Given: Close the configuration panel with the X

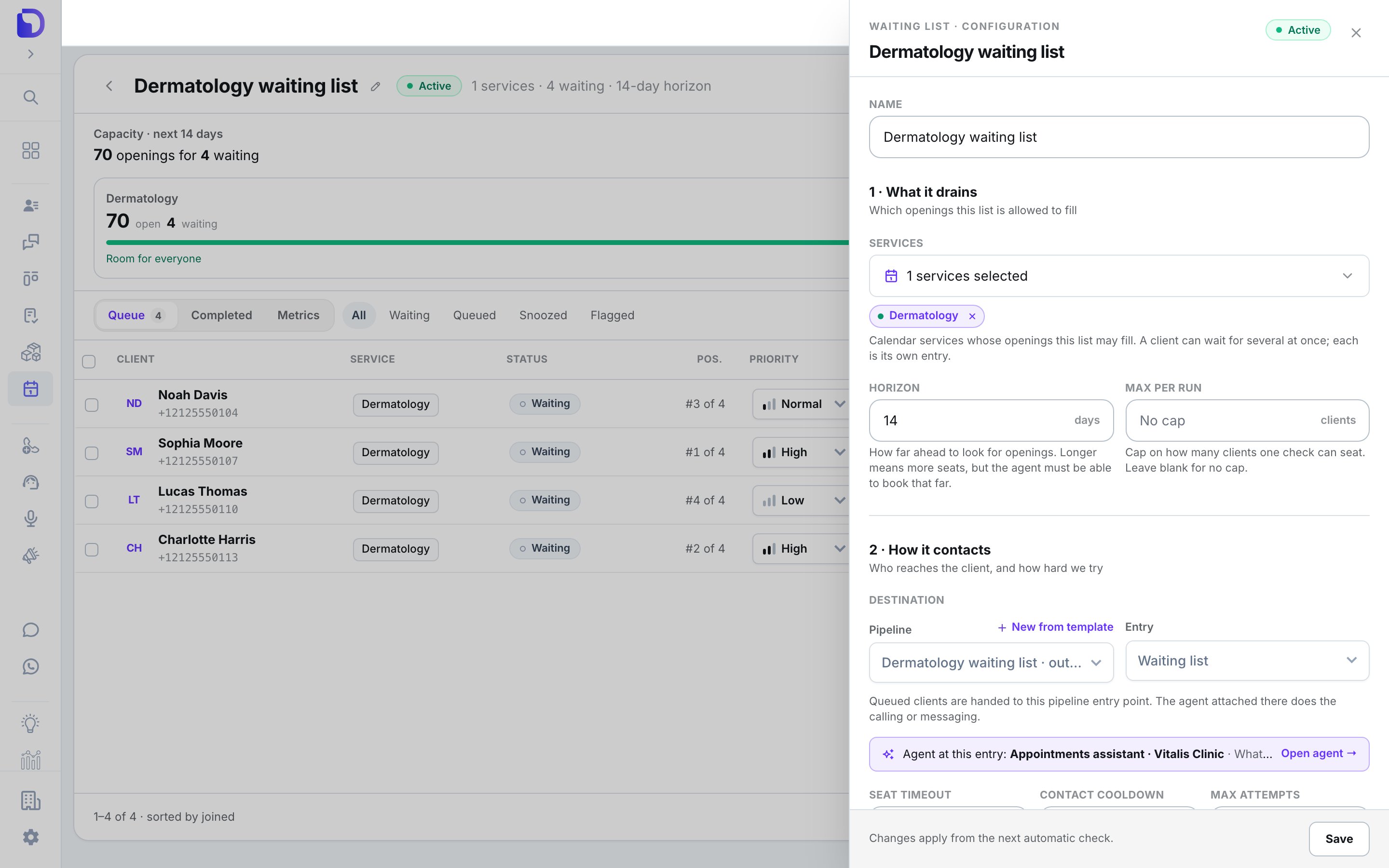Looking at the screenshot, I should point(1356,33).
